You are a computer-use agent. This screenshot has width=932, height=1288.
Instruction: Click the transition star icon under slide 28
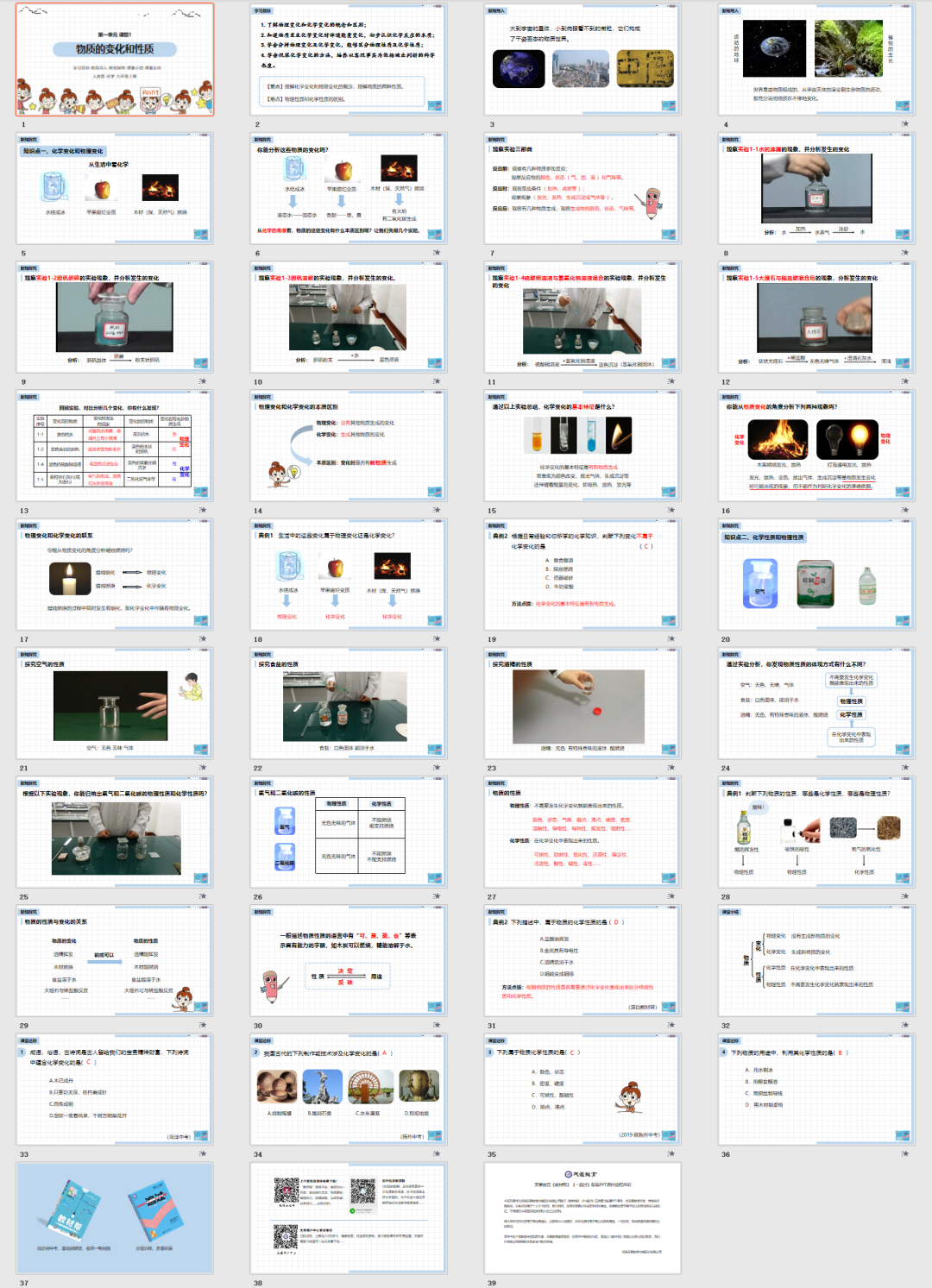pyautogui.click(x=904, y=896)
